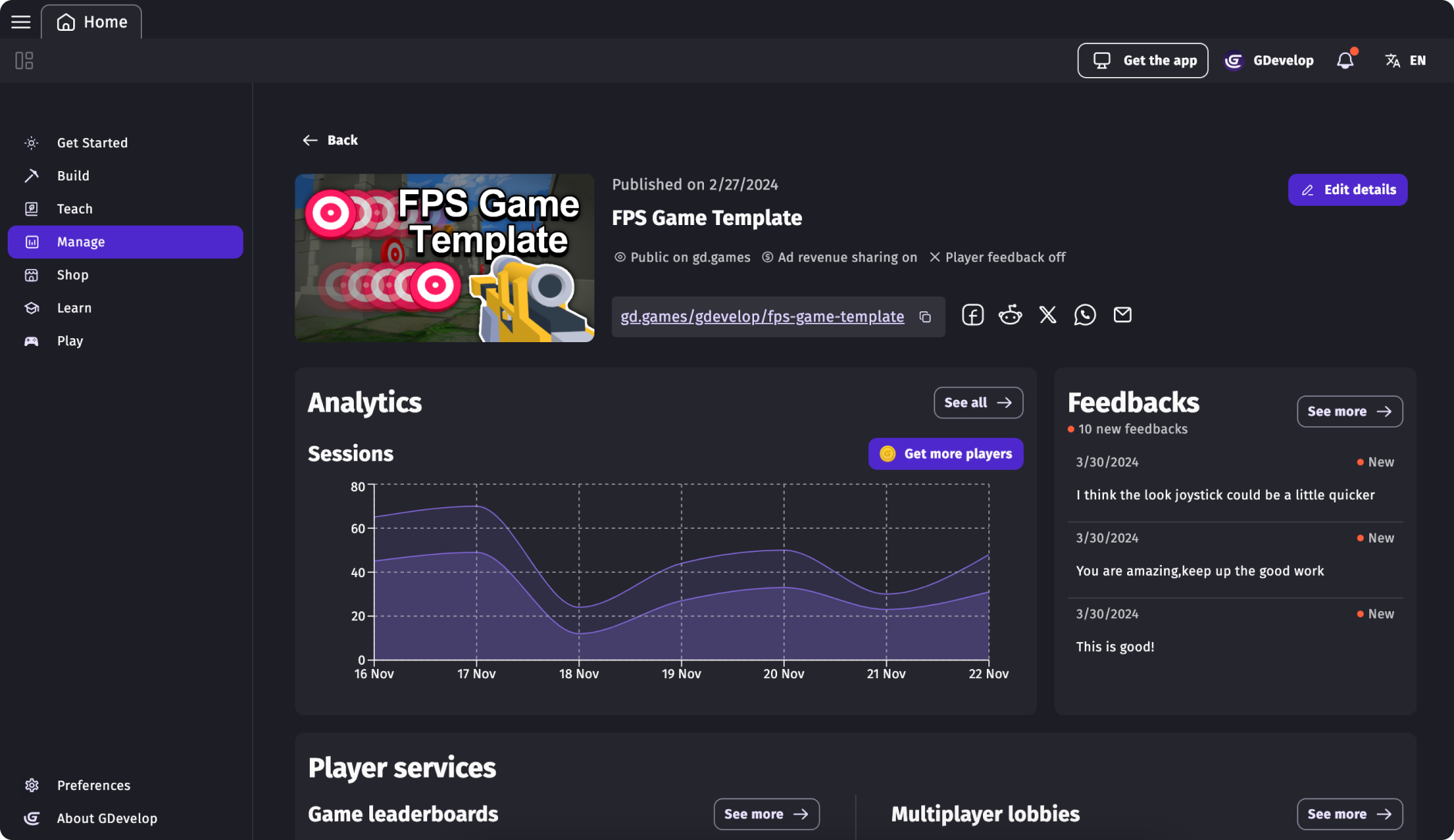Open the notifications bell
1454x840 pixels.
click(x=1345, y=60)
